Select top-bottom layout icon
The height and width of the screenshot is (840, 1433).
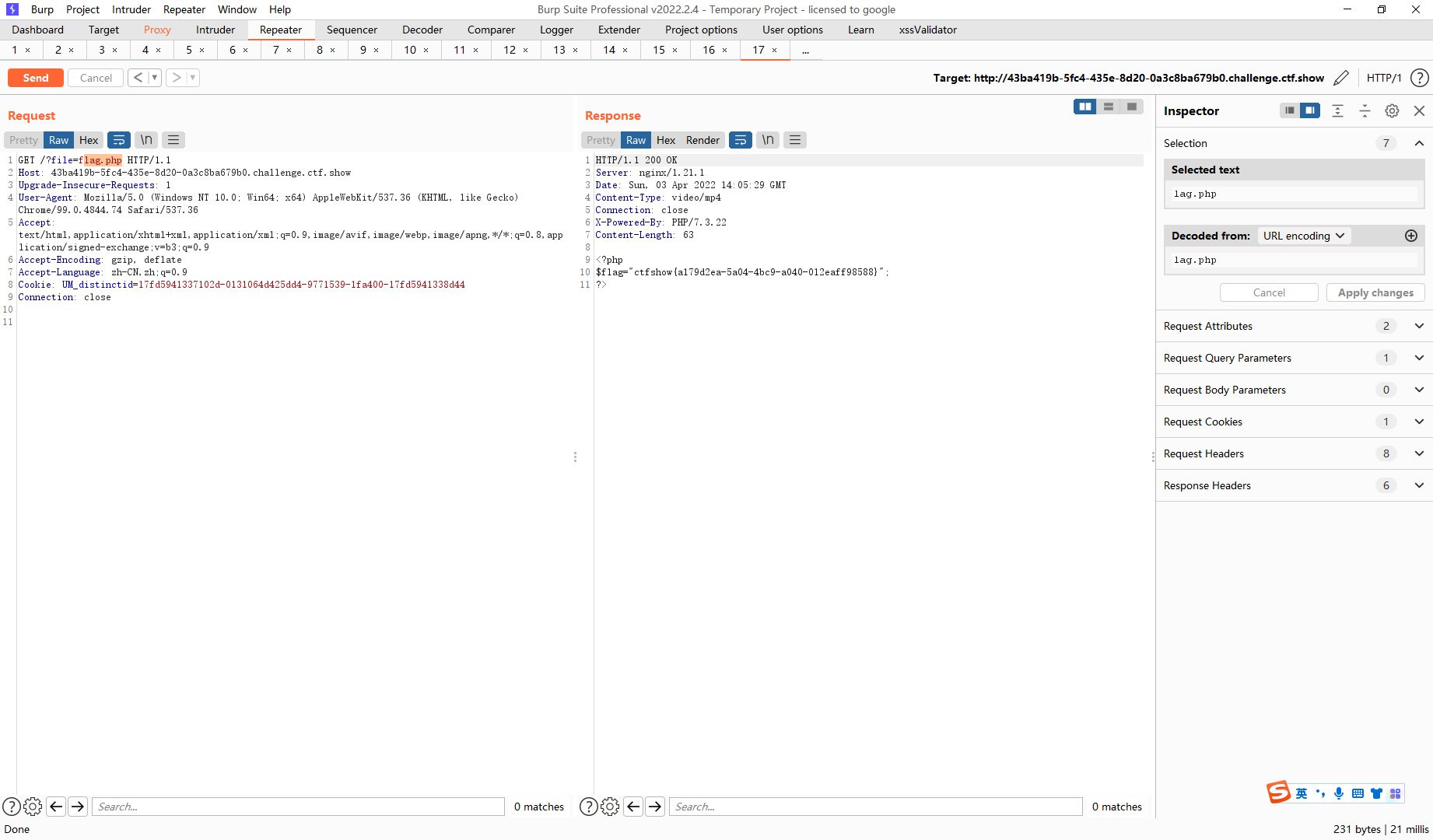[x=1109, y=107]
